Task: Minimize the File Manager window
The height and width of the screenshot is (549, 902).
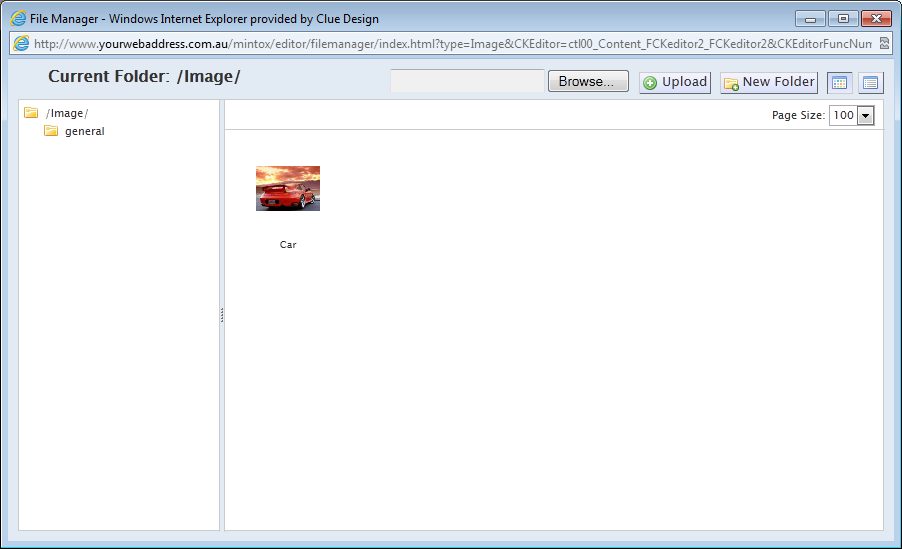Action: pos(809,18)
